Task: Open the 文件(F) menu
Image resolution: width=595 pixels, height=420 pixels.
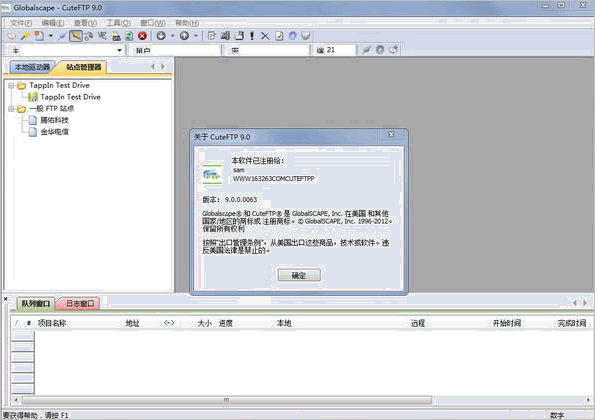Action: 20,23
